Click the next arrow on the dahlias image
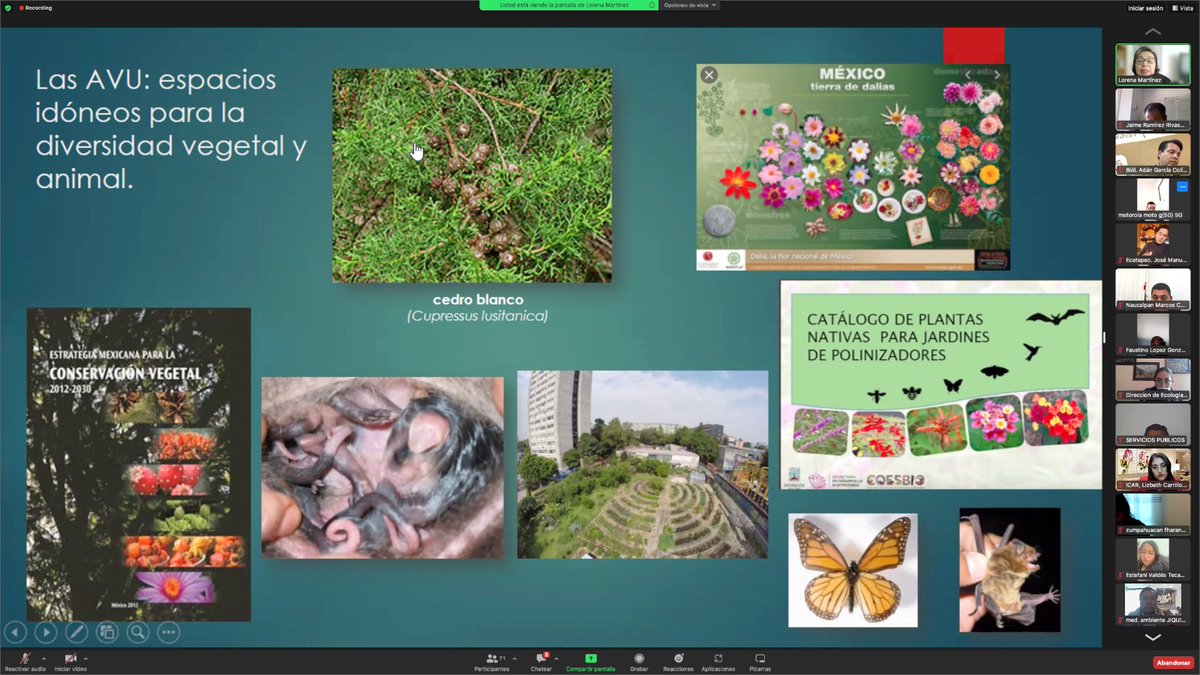Viewport: 1200px width, 675px height. click(997, 75)
